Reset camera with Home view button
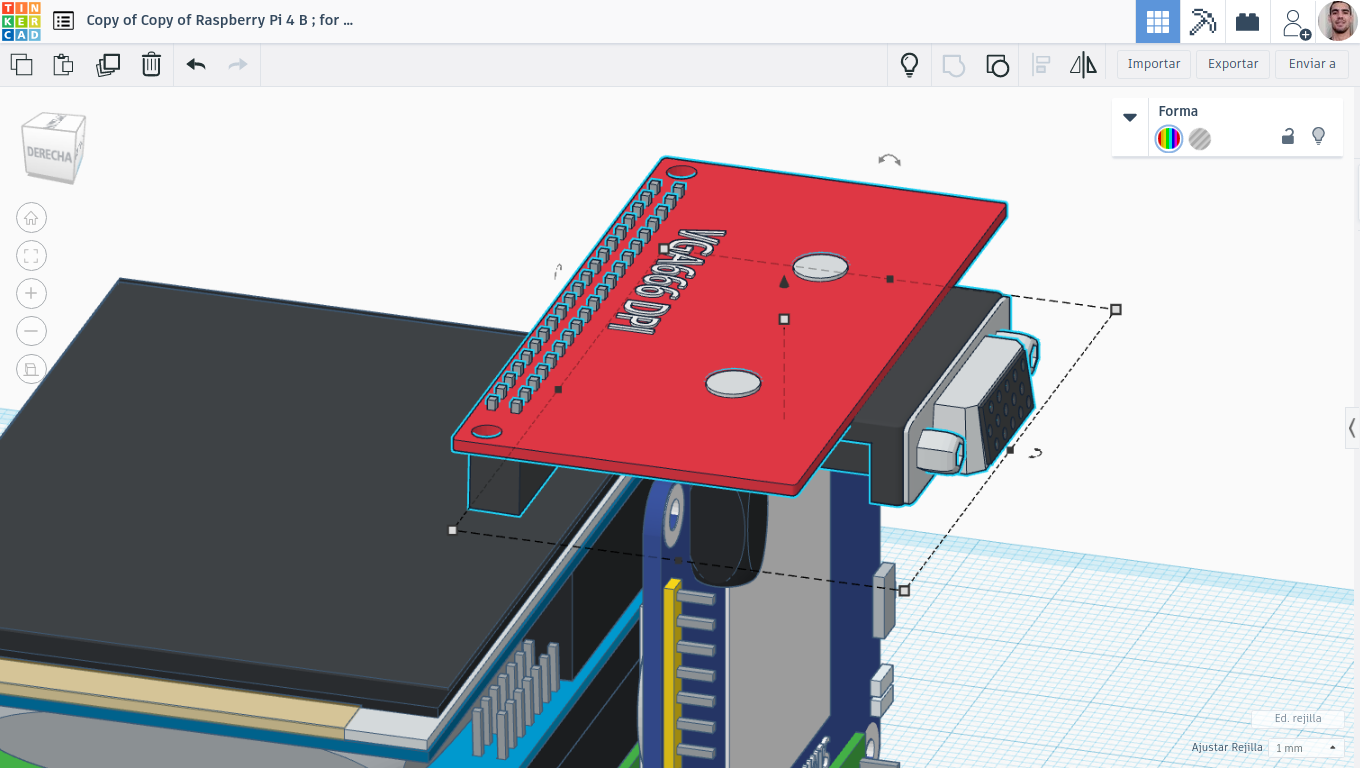Image resolution: width=1360 pixels, height=768 pixels. pos(31,218)
